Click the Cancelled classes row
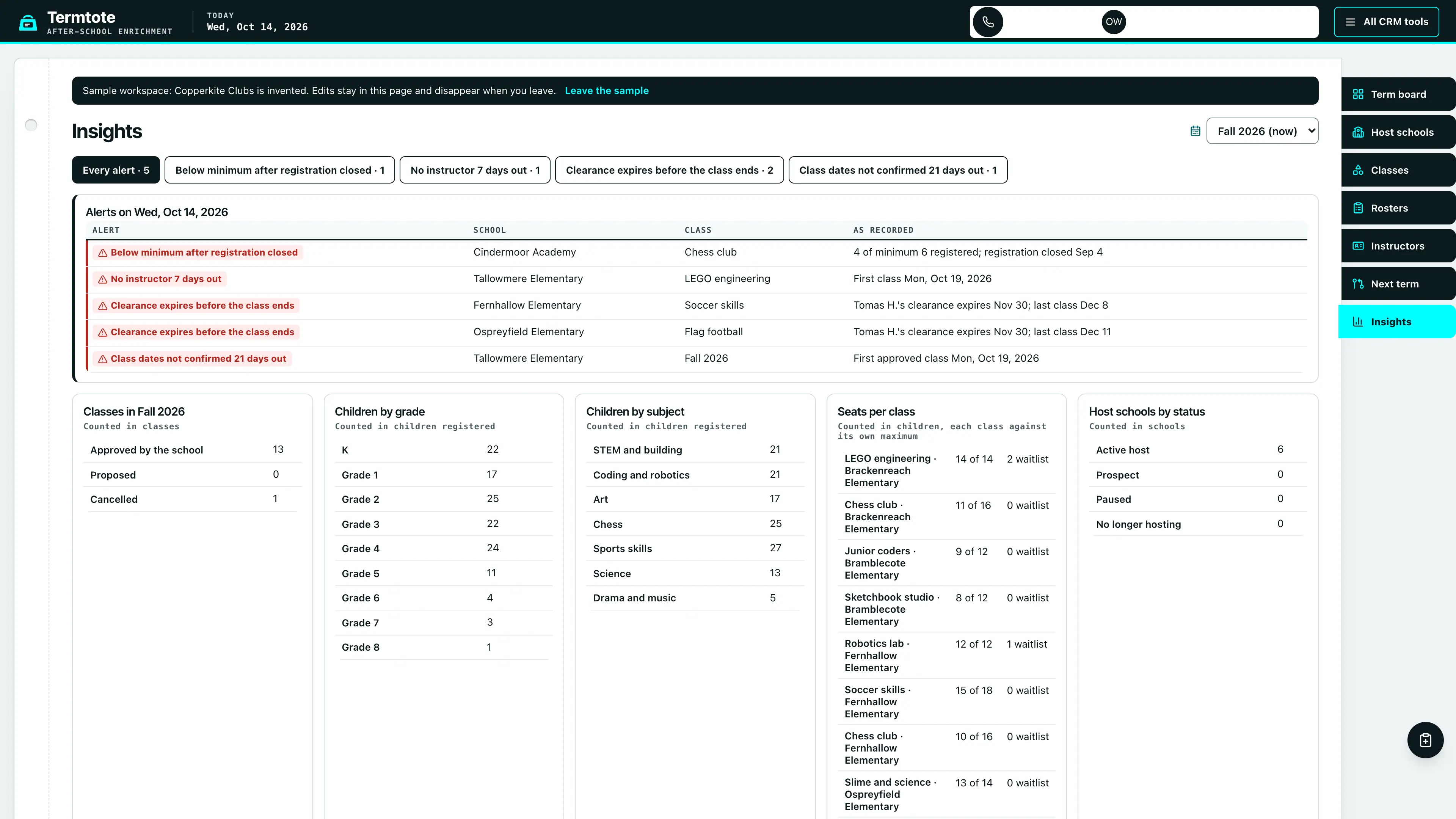Image resolution: width=1456 pixels, height=819 pixels. tap(192, 499)
